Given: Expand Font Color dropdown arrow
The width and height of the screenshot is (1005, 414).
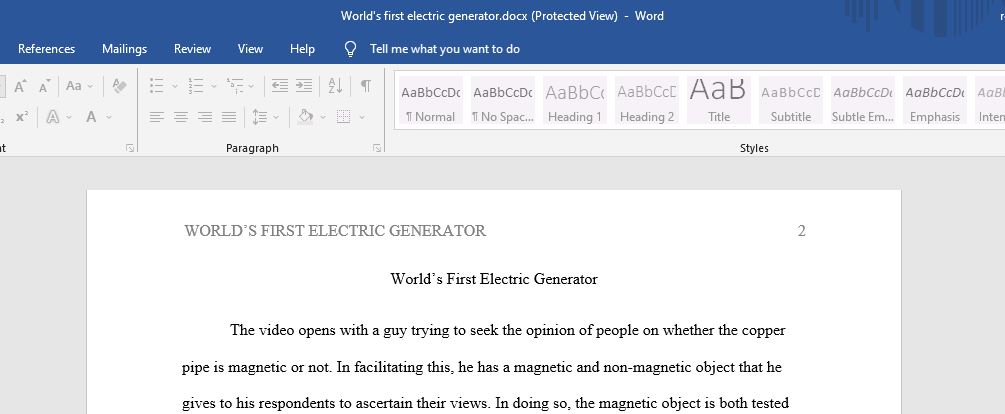Looking at the screenshot, I should 109,117.
